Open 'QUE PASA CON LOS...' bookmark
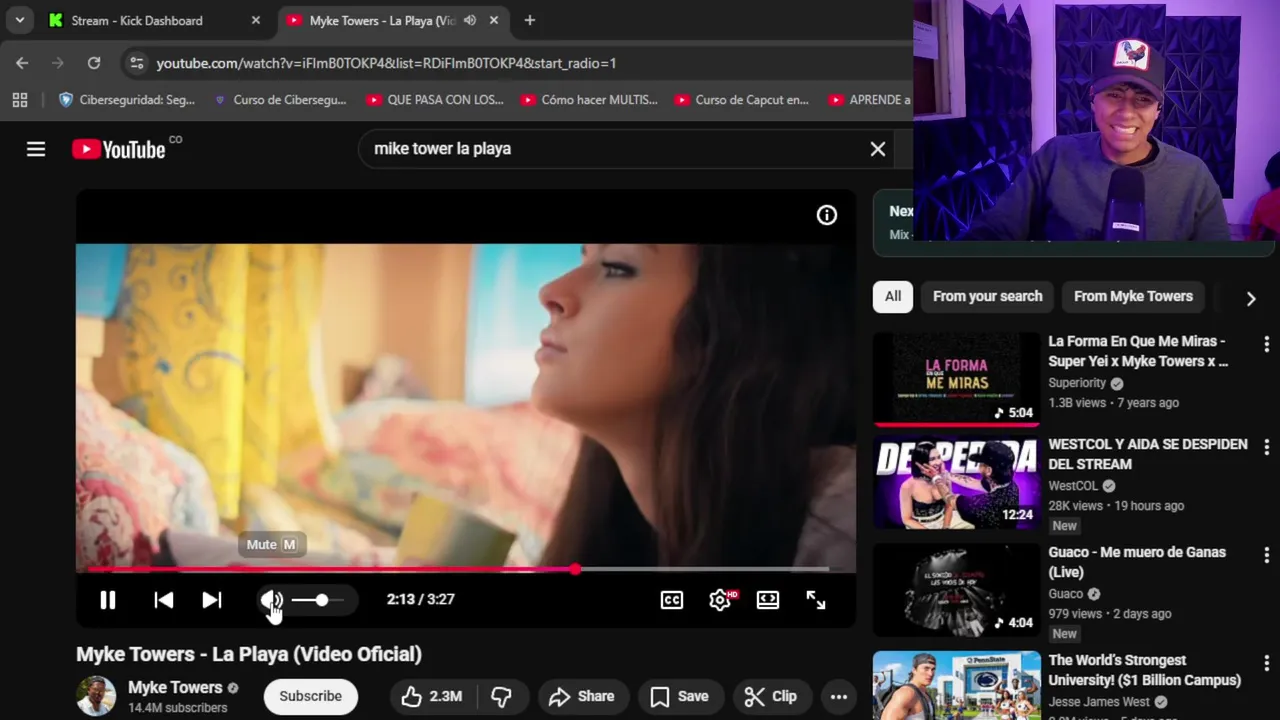 [435, 100]
